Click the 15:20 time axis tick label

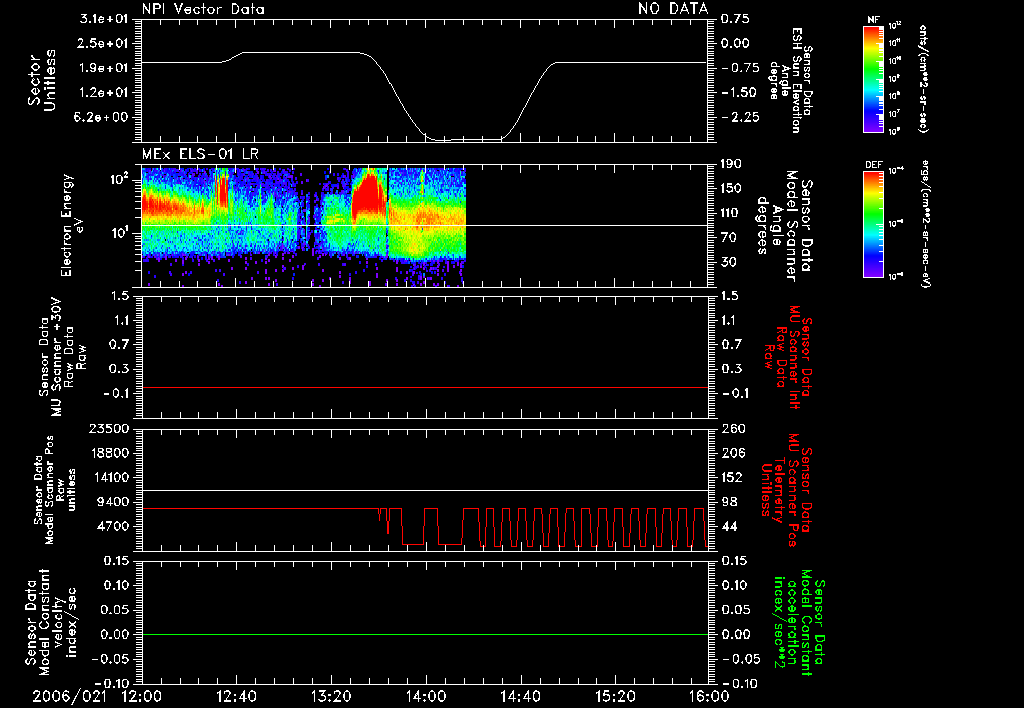click(616, 696)
